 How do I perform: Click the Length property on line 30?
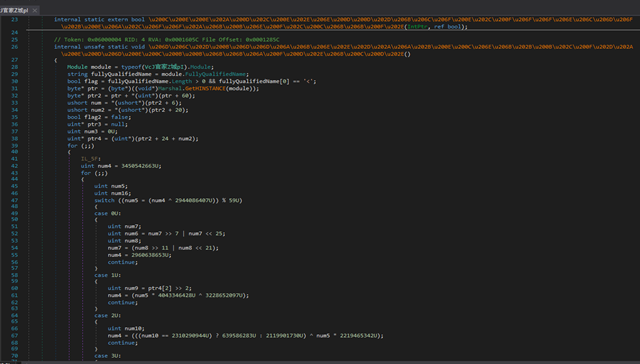182,81
